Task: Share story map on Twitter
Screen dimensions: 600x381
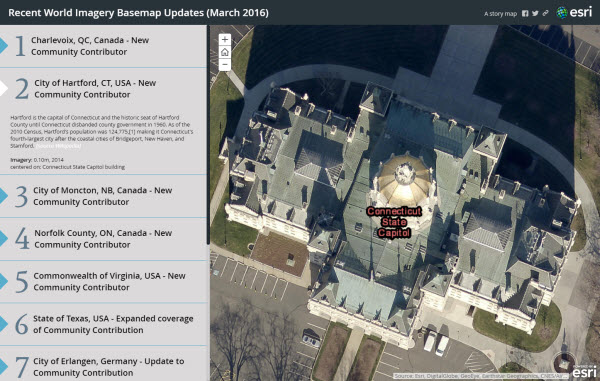Action: point(535,13)
